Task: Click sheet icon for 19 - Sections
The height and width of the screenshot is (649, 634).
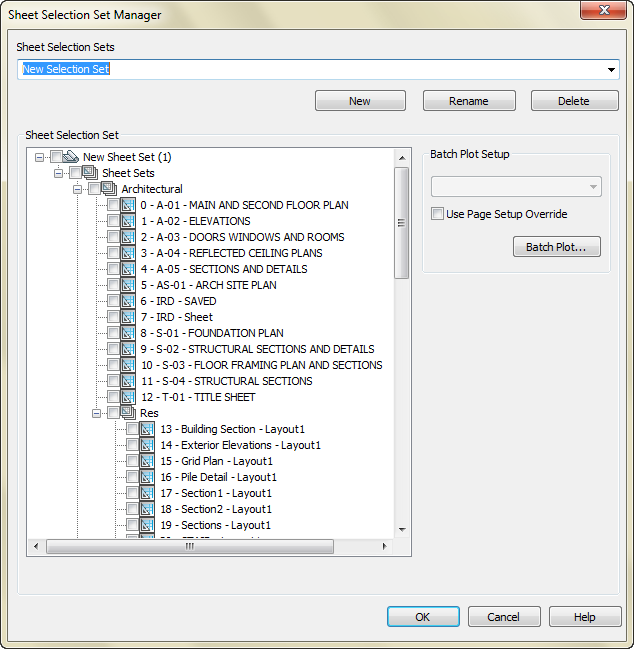Action: (147, 525)
